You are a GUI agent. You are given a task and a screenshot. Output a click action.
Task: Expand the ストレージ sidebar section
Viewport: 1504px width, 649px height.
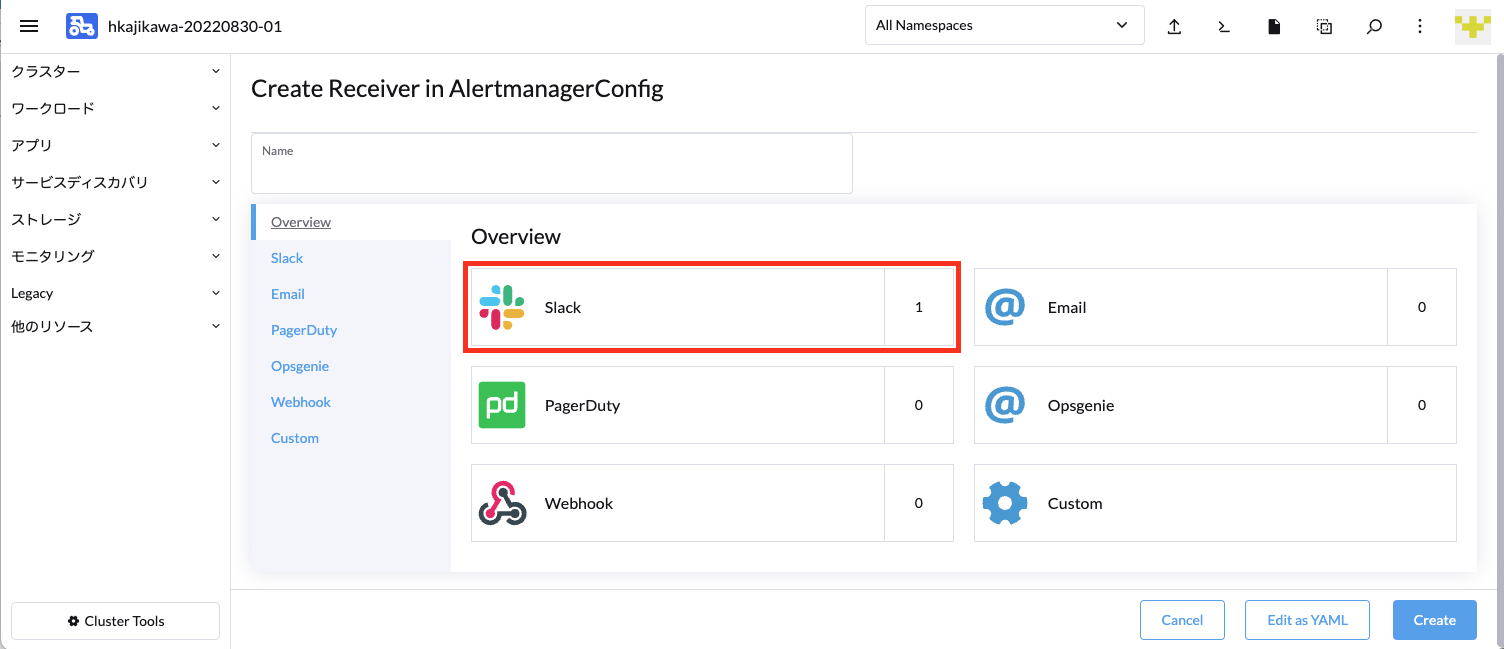coord(116,220)
